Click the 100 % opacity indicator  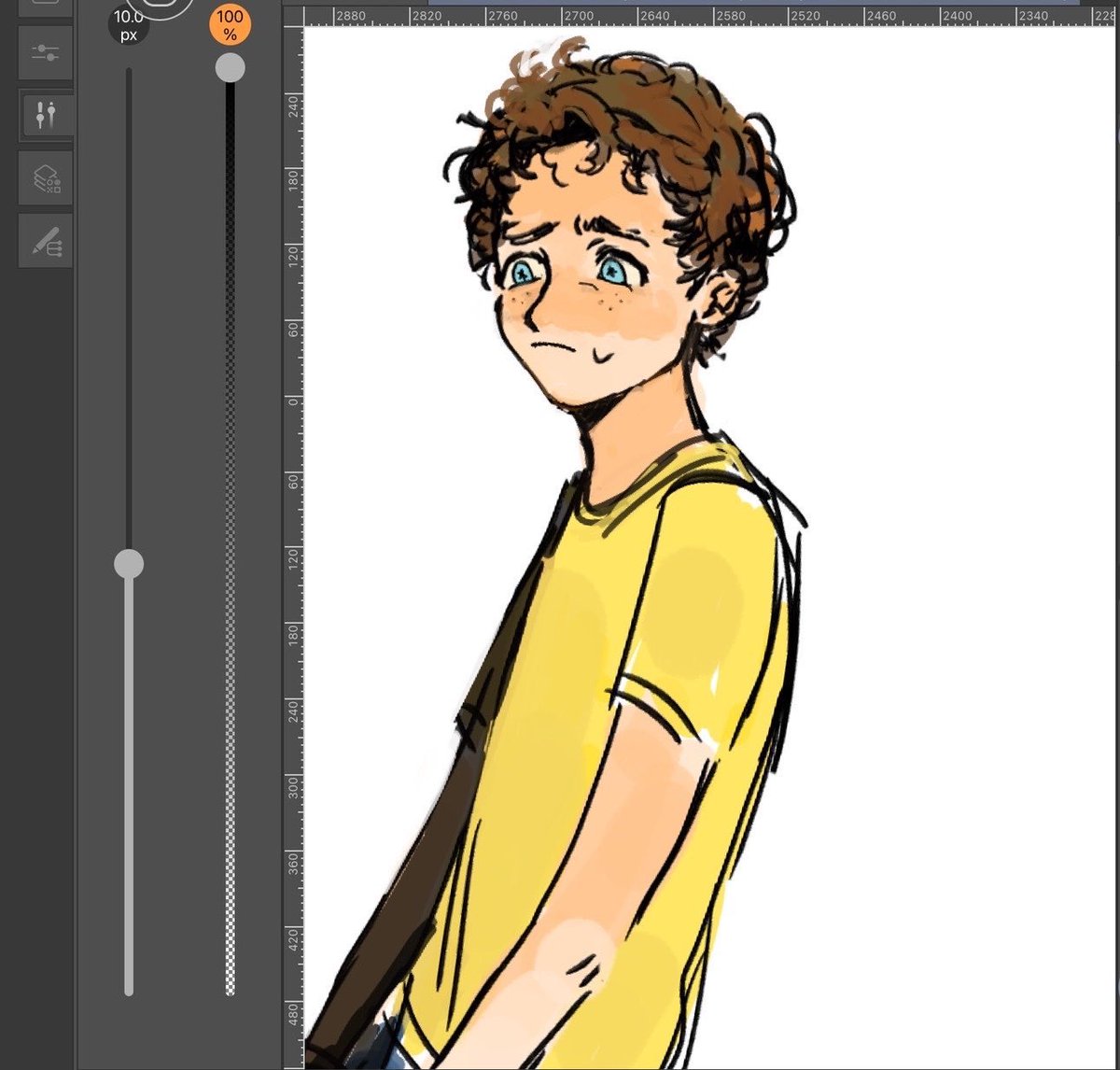coord(230,24)
